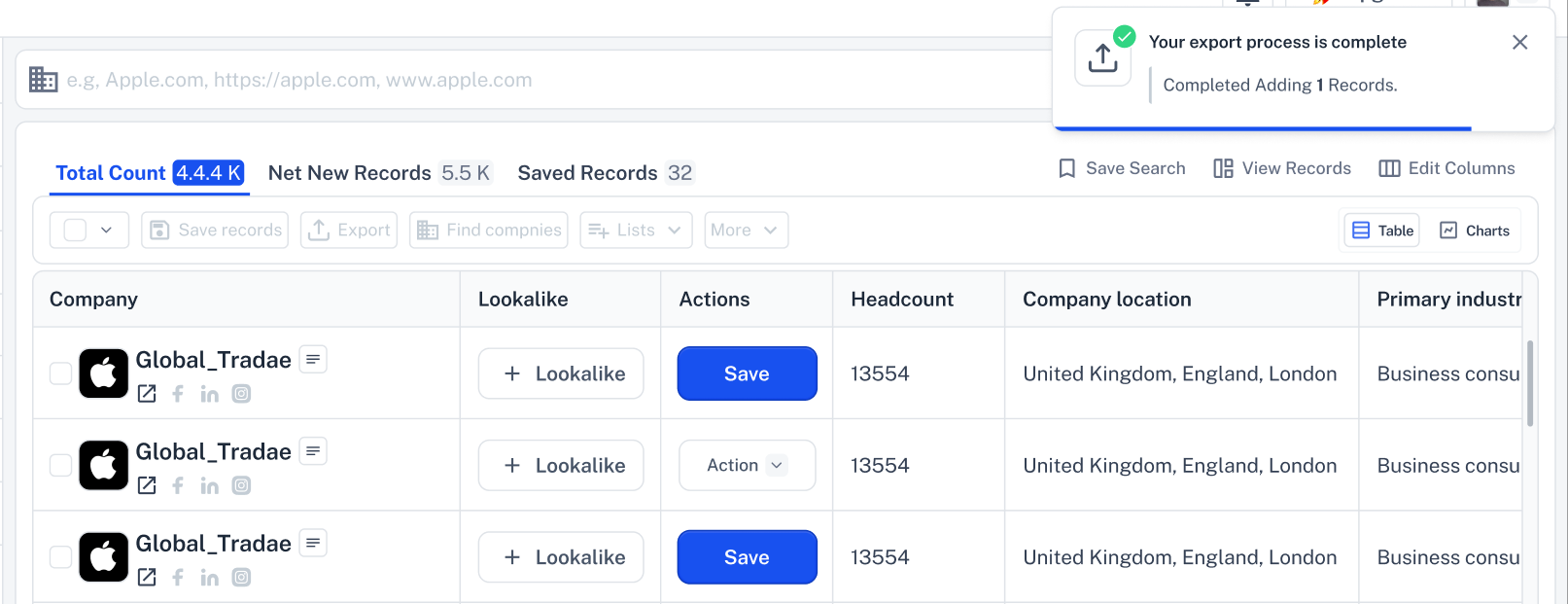Click second row United Kingdom, England, London
The width and height of the screenshot is (1568, 604).
(x=1180, y=465)
